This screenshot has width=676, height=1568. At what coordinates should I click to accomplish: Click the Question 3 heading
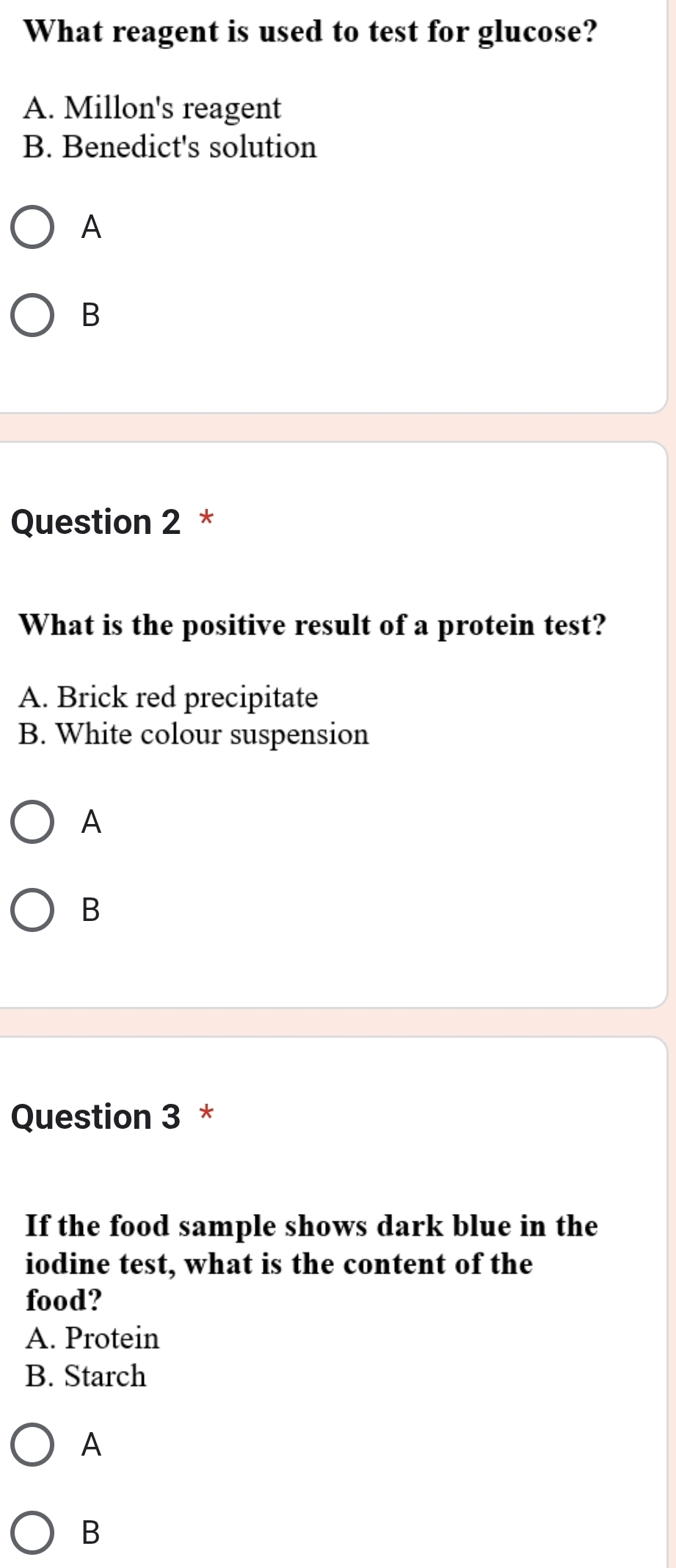95,1116
